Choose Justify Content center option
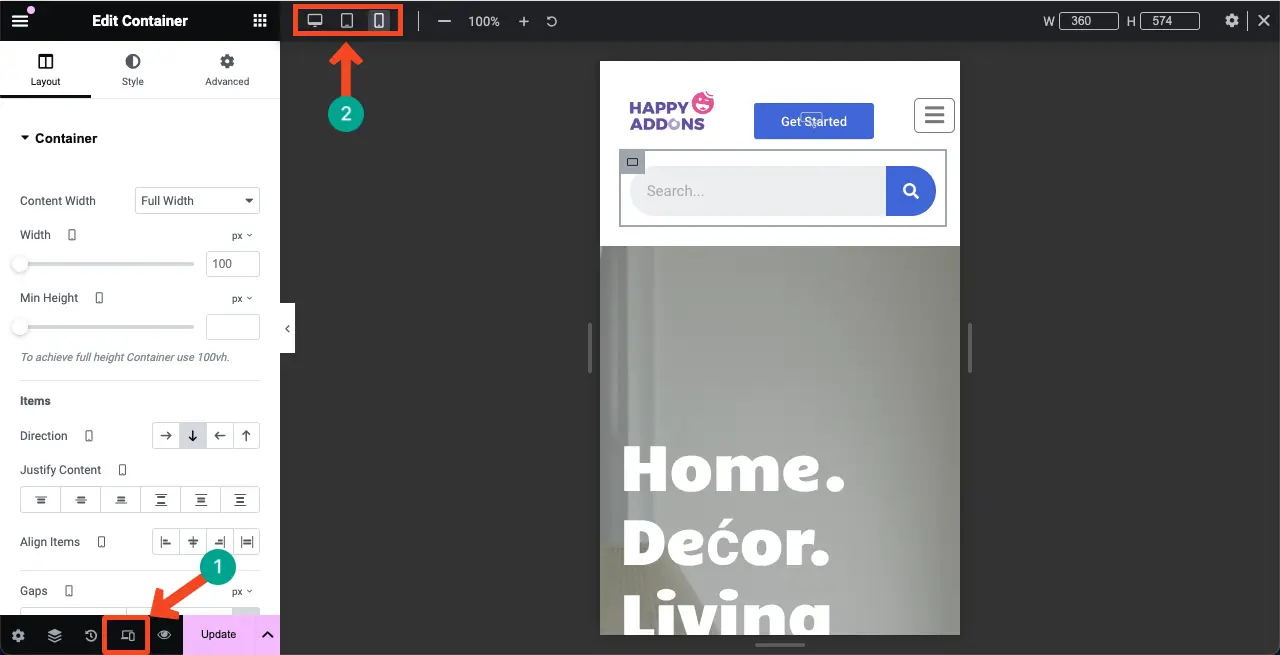Viewport: 1280px width, 655px height. 81,500
